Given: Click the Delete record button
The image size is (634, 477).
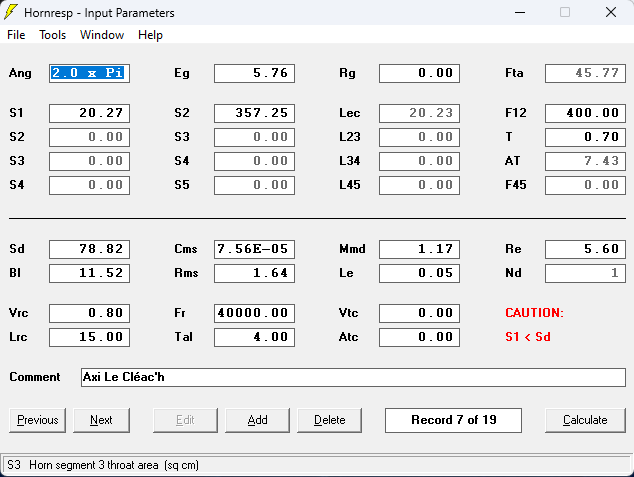Looking at the screenshot, I should (x=330, y=420).
